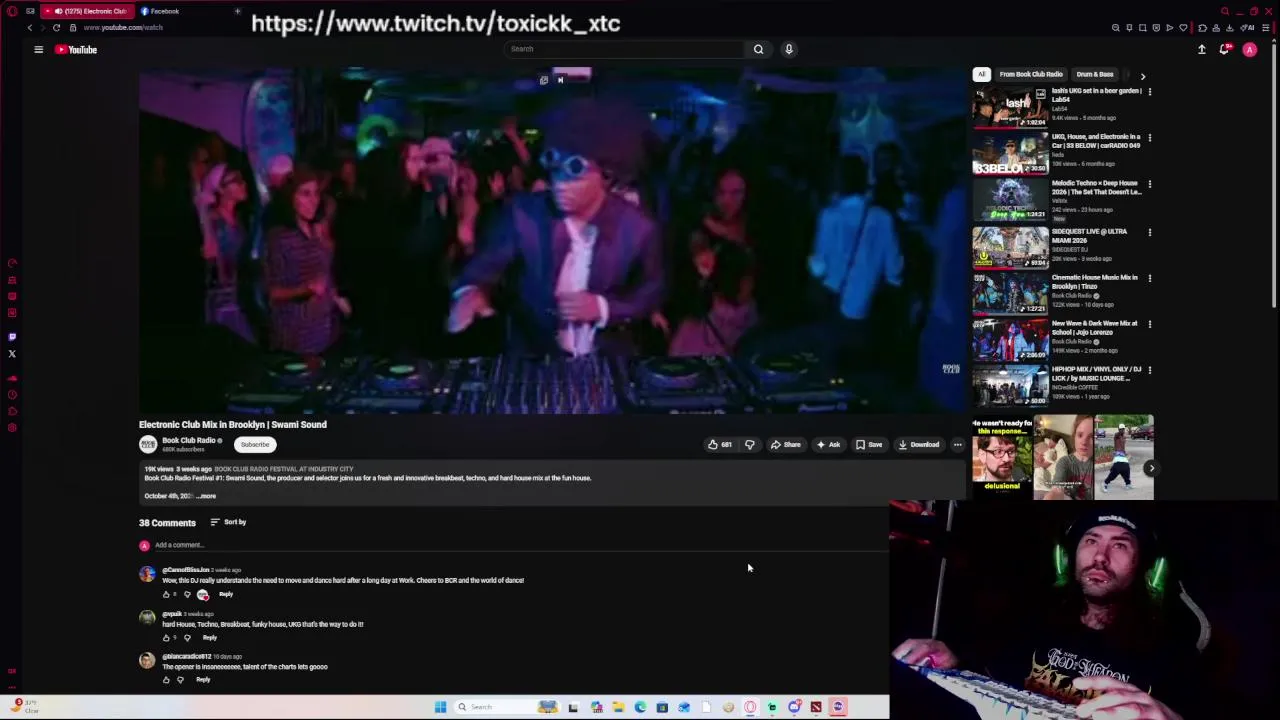Open YouTube notifications bell
The height and width of the screenshot is (720, 1280).
click(1224, 49)
